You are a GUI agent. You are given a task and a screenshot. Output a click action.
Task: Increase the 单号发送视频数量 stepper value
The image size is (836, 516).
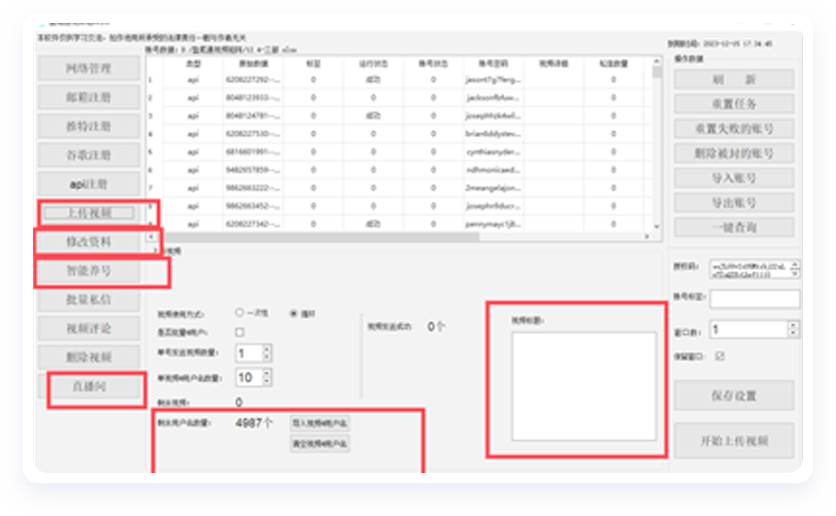click(x=266, y=349)
